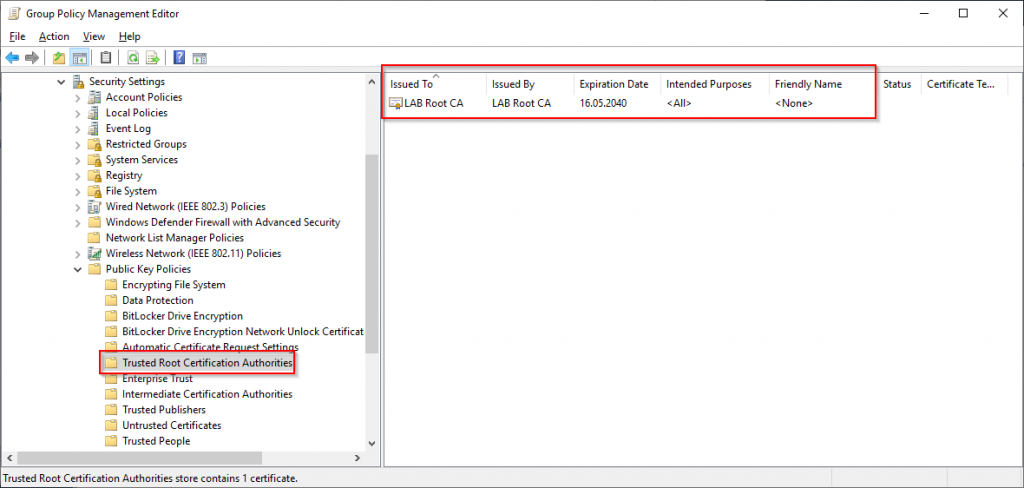Click the grey Forward arrow in toolbar
1024x488 pixels.
click(32, 58)
